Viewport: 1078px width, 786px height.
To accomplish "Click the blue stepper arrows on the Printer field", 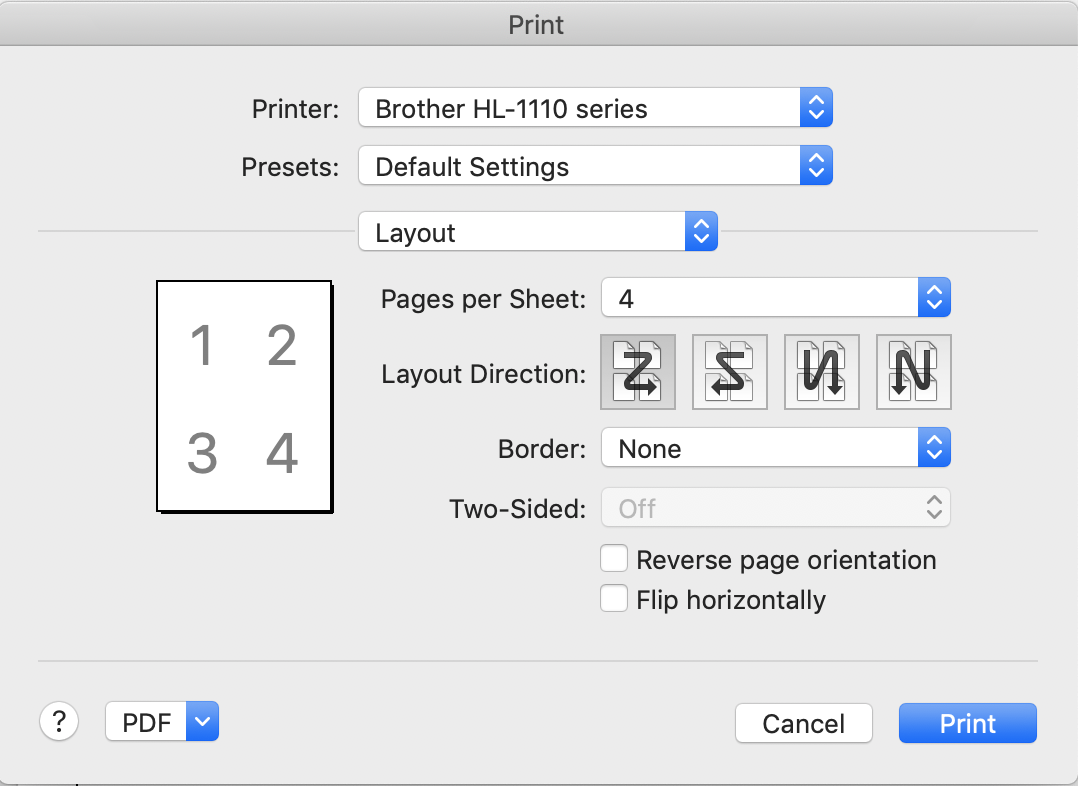I will pyautogui.click(x=816, y=108).
